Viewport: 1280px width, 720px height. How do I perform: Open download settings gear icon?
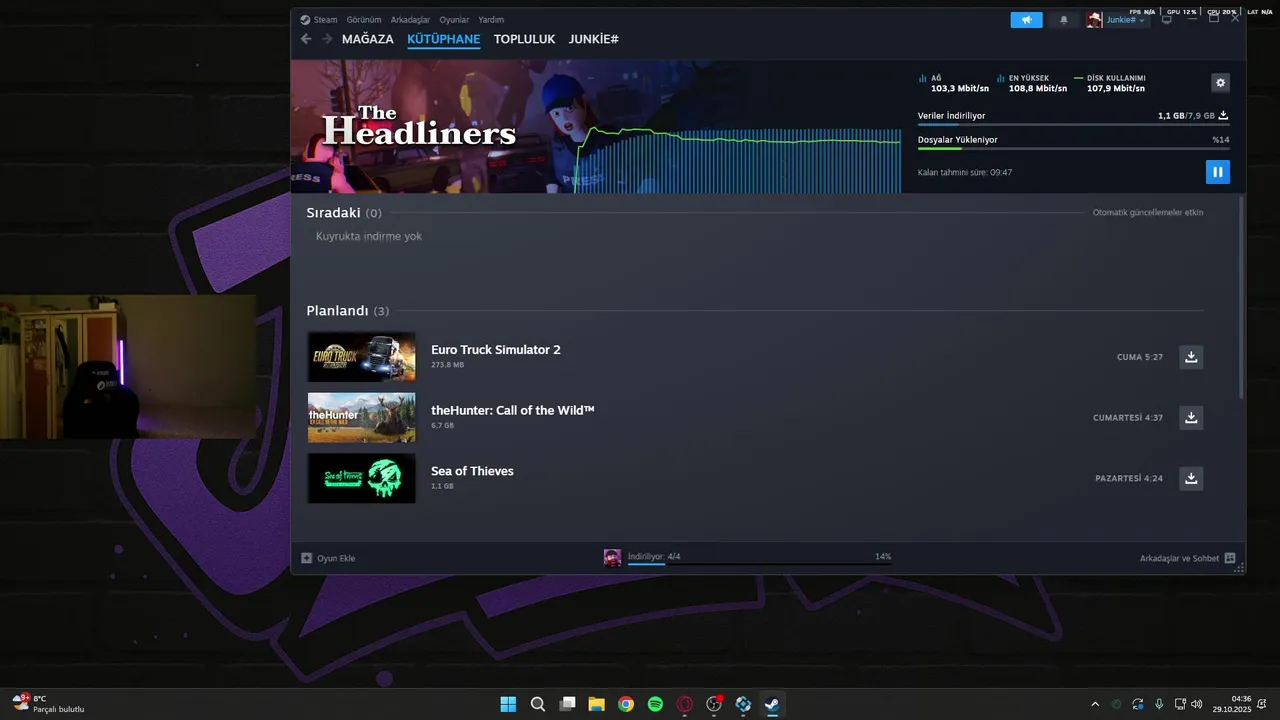[x=1220, y=83]
